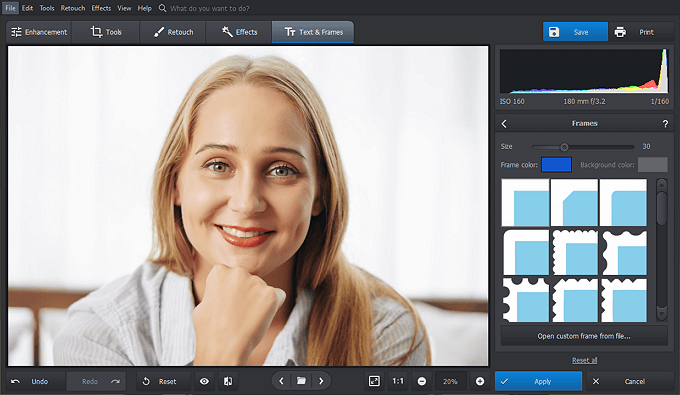Open the blue Frame color swatch
Viewport: 680px width, 395px height.
pyautogui.click(x=556, y=165)
